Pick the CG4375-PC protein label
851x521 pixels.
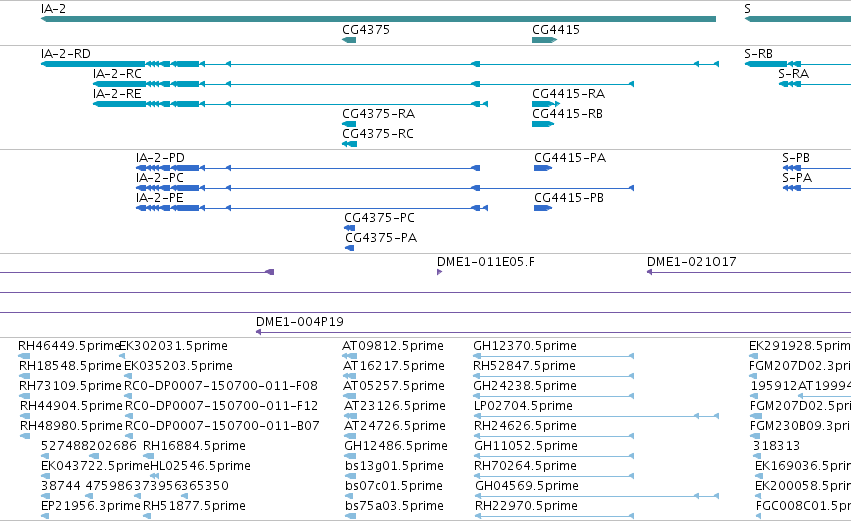click(379, 218)
